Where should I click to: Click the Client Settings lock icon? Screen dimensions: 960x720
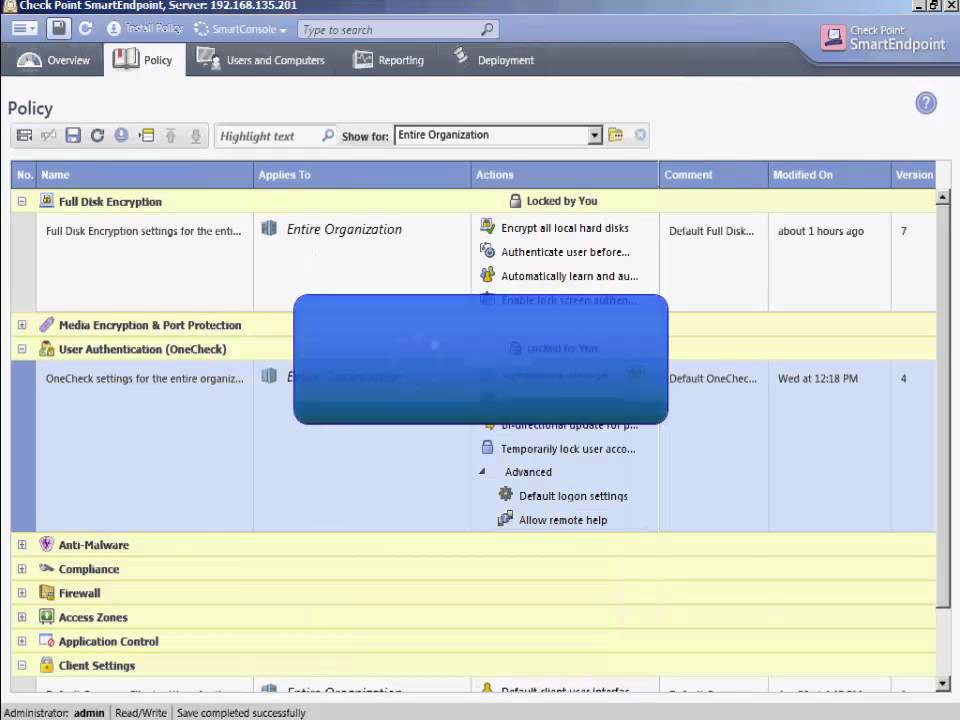point(47,664)
